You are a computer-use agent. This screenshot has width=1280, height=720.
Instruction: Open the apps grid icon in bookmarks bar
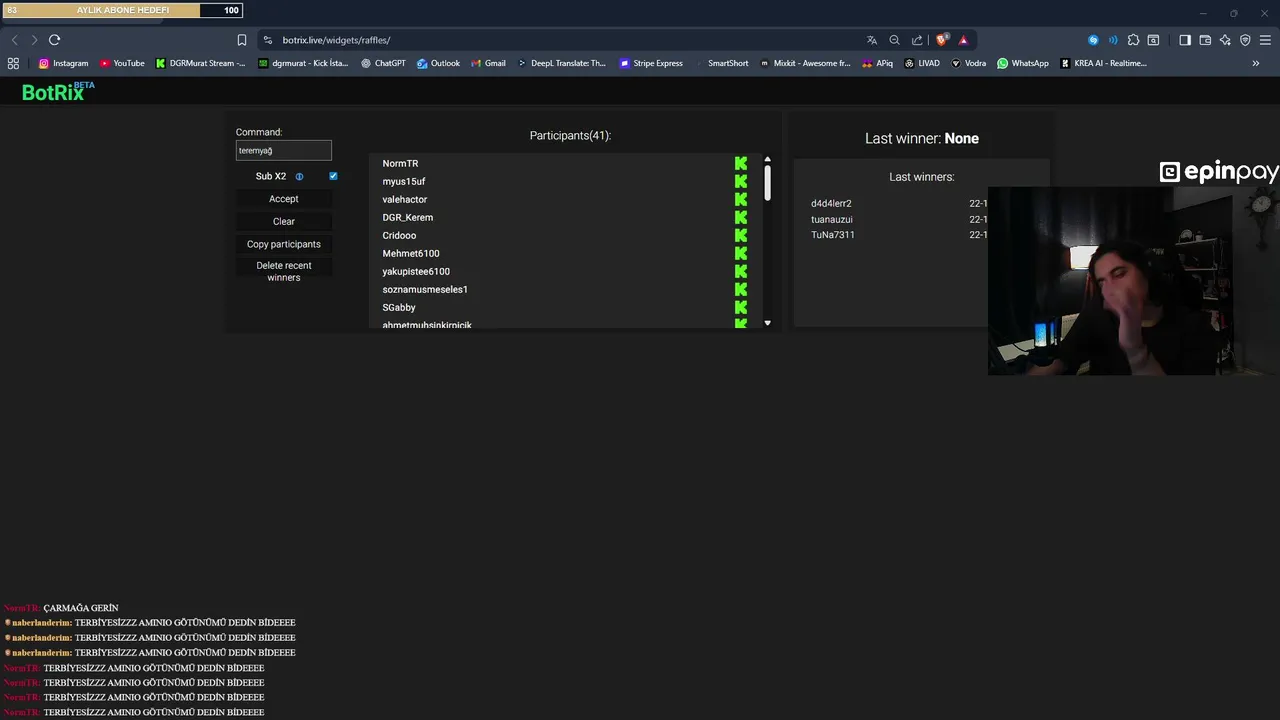(13, 63)
